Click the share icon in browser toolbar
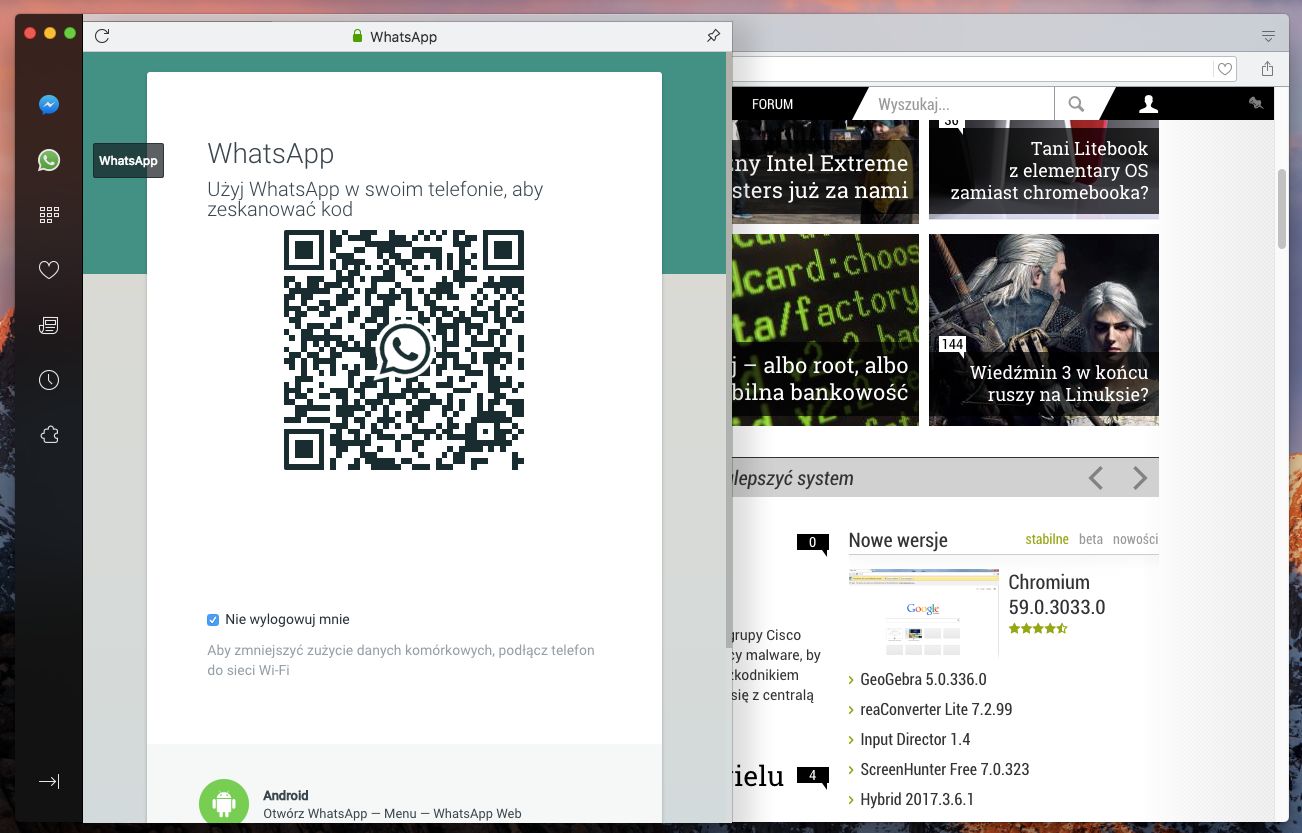1302x833 pixels. coord(1268,68)
